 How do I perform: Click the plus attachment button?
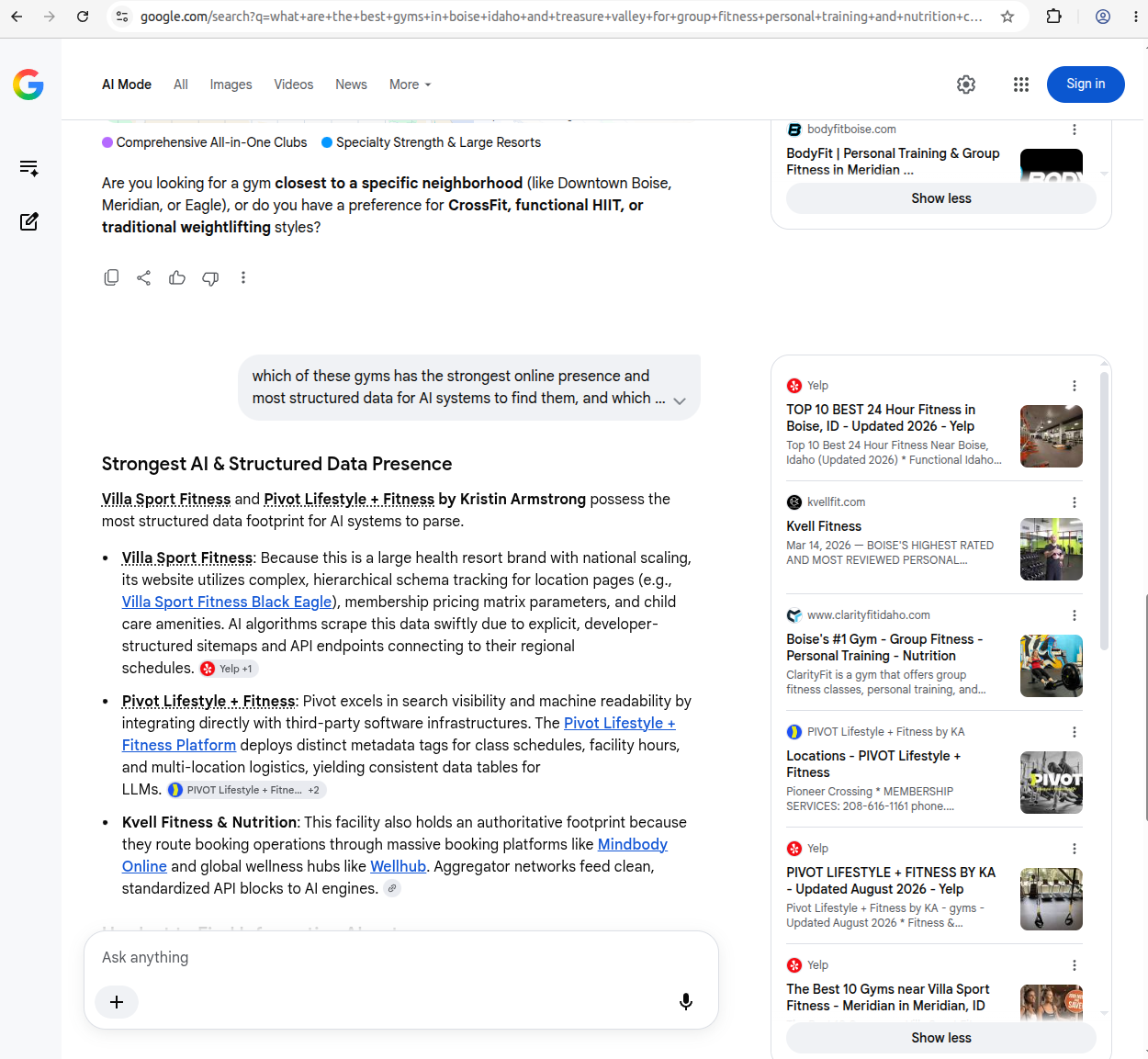tap(117, 1002)
